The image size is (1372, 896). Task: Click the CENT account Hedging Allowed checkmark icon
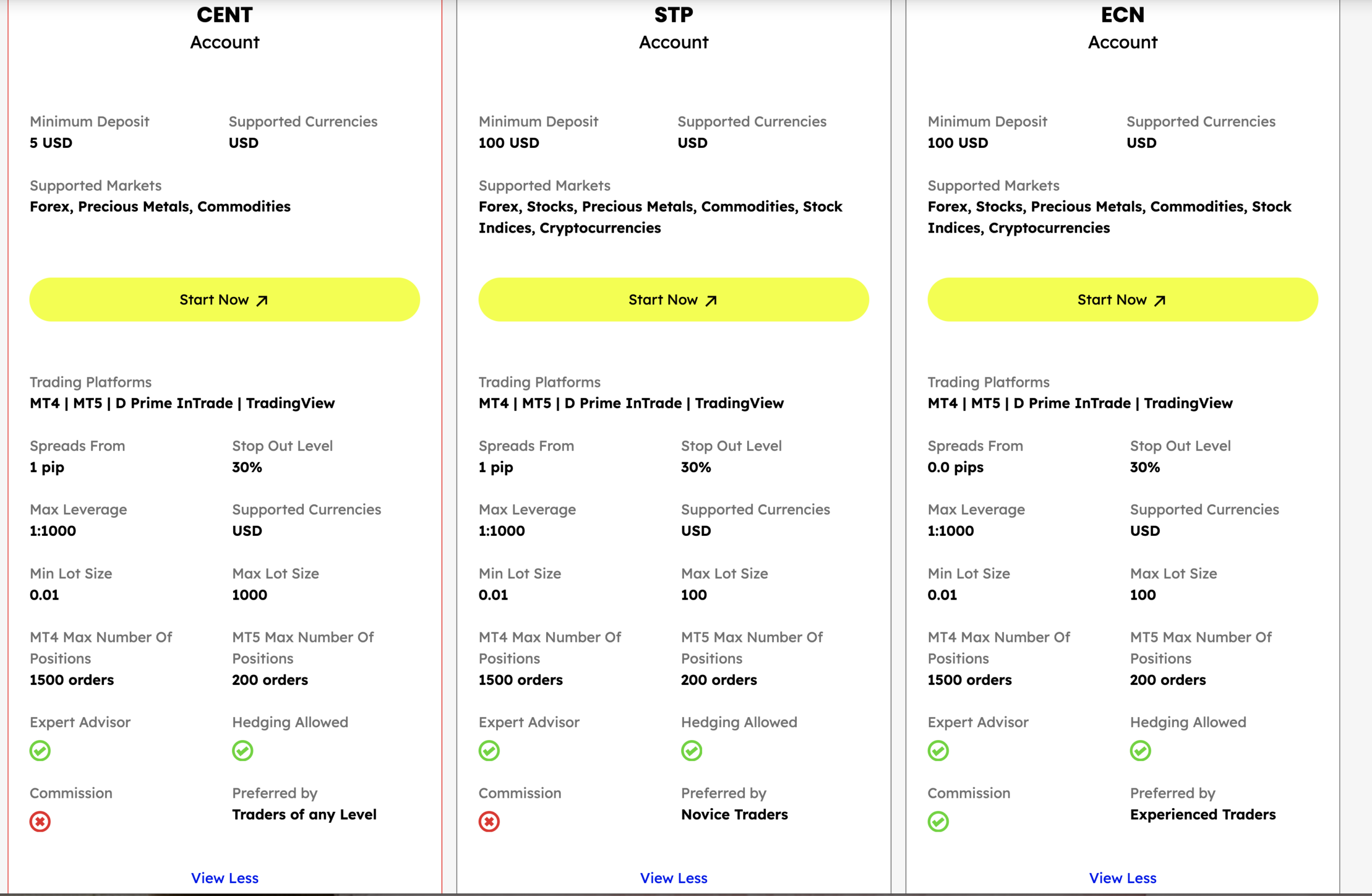point(242,751)
